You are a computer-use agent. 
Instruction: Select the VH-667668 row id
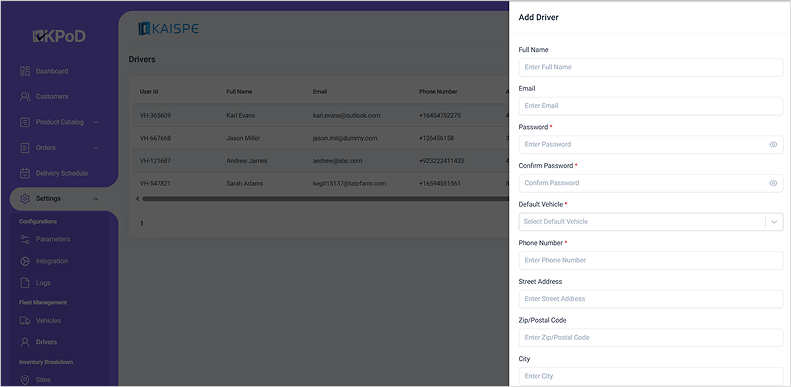(155, 138)
